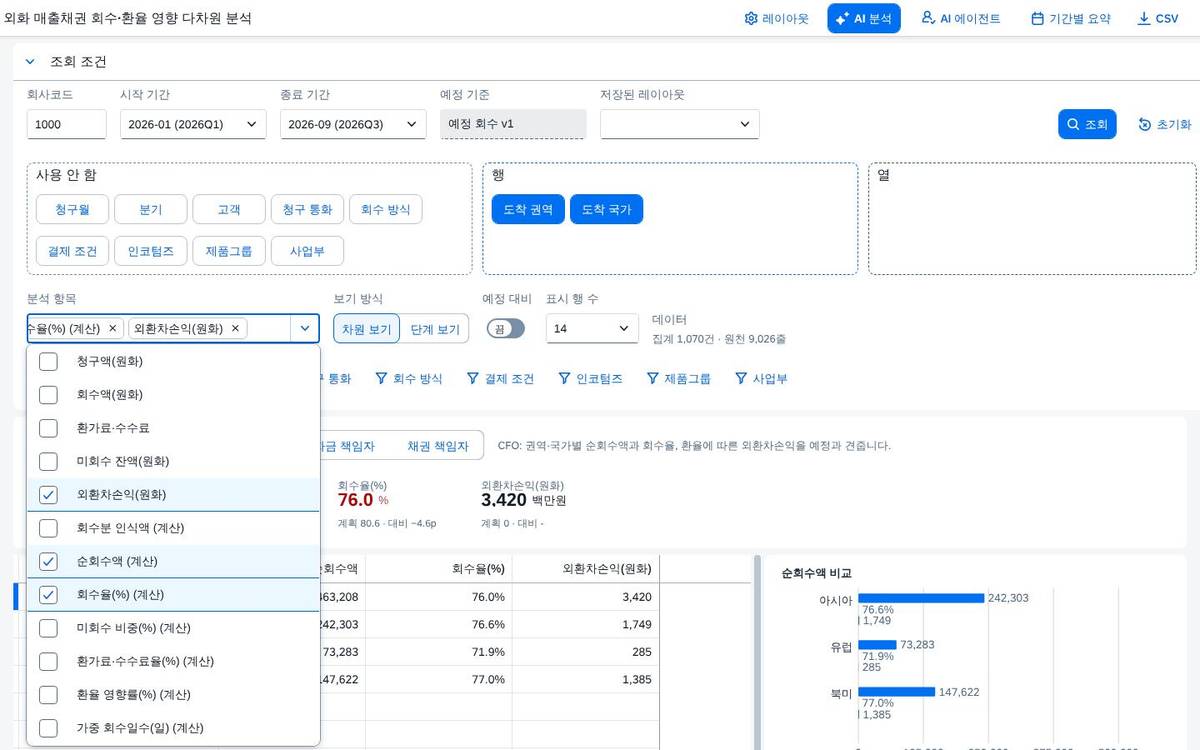The image size is (1200, 750).
Task: Sort by the 외환차손익(원화) column header
Action: tap(586, 568)
